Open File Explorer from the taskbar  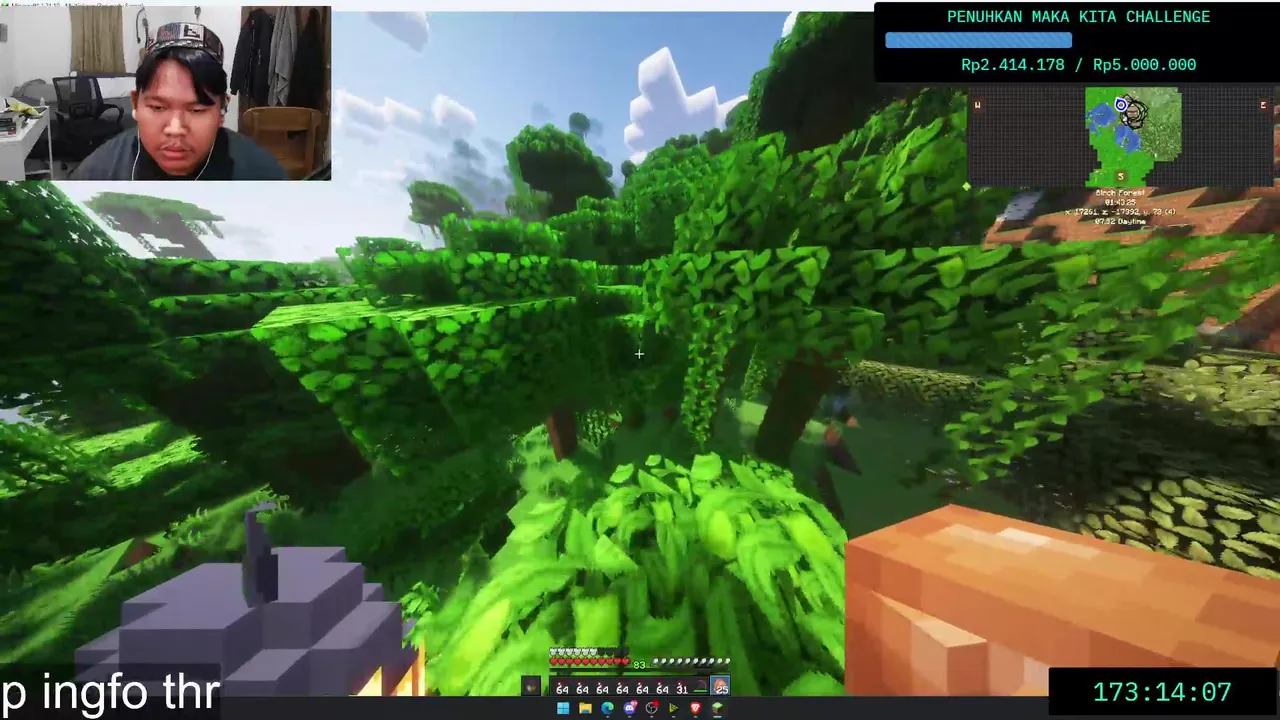pos(585,708)
